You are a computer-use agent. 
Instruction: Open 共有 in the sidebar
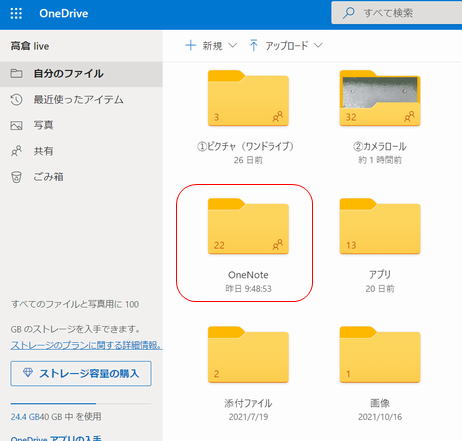pyautogui.click(x=43, y=151)
